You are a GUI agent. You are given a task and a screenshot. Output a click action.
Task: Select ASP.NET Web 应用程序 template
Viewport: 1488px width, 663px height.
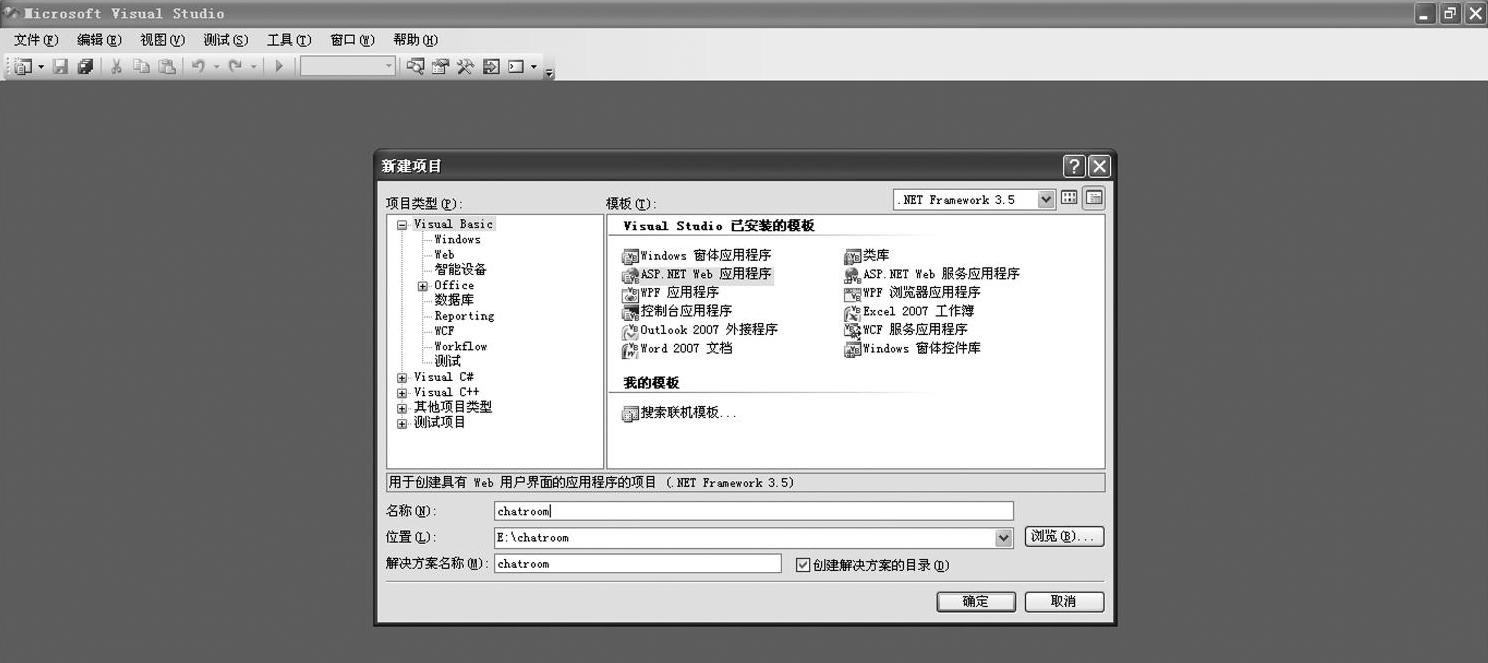(697, 274)
